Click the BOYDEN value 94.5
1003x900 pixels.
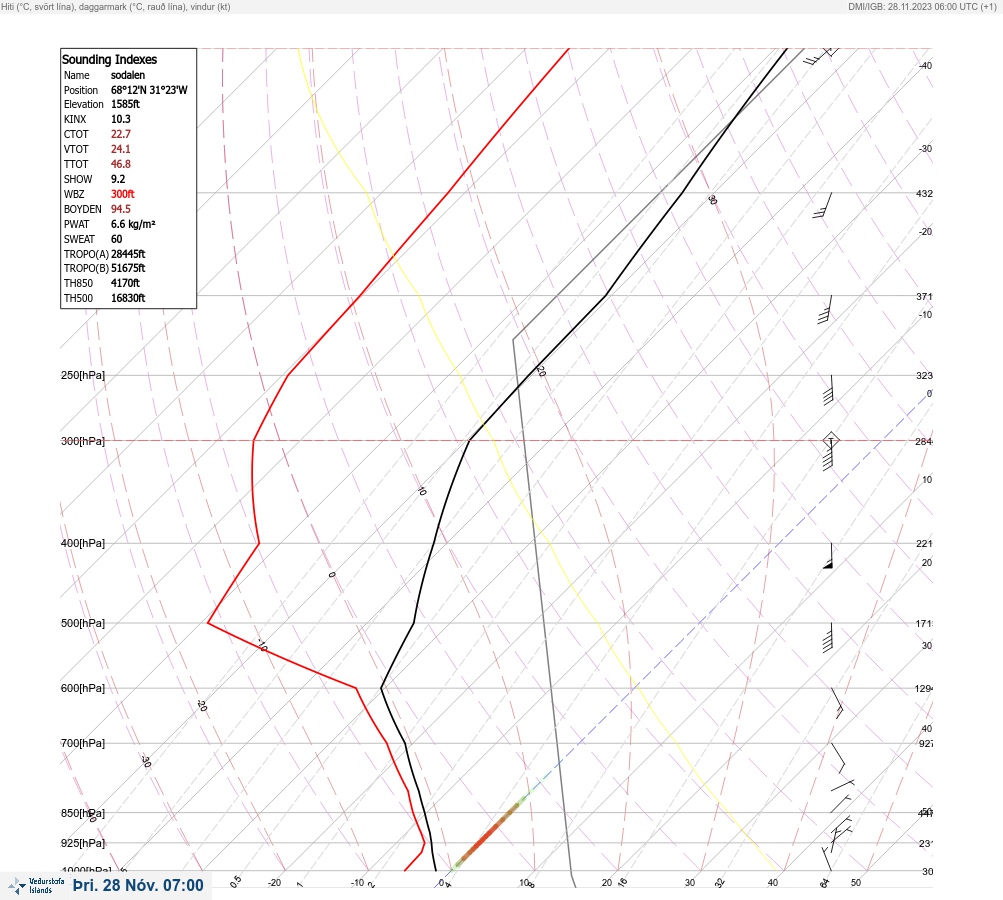[x=121, y=209]
